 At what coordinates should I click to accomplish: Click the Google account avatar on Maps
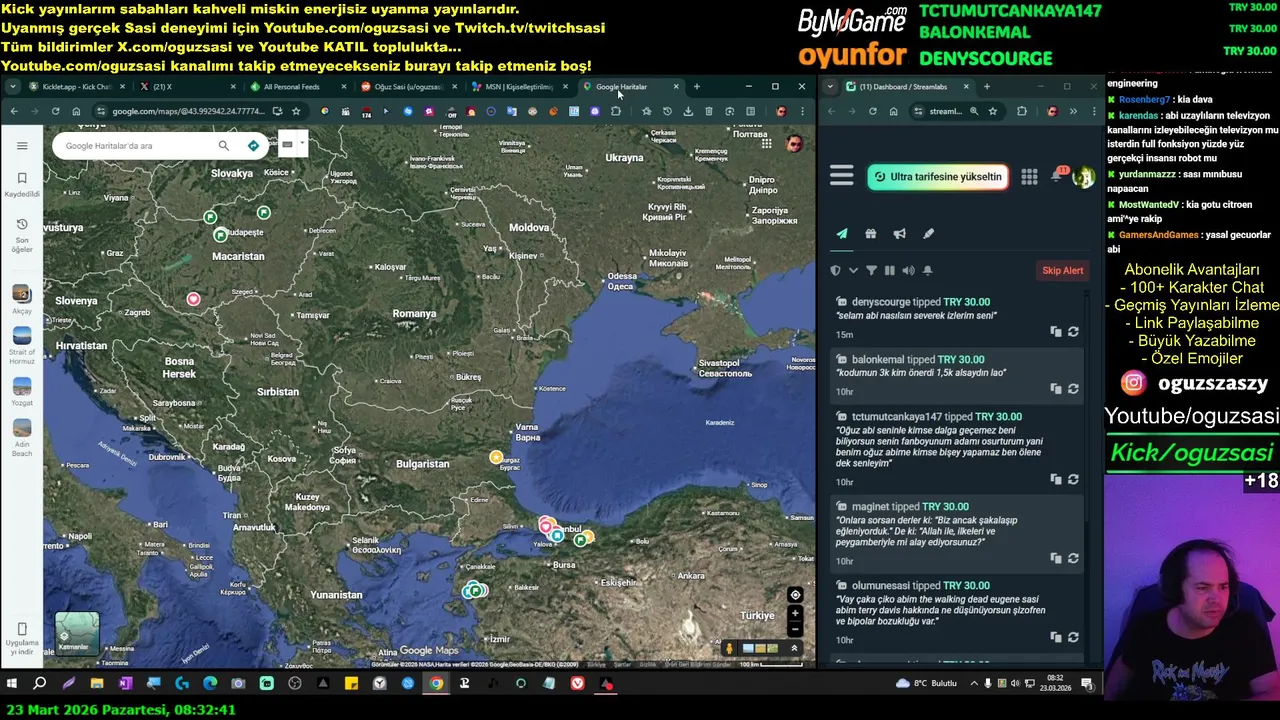pos(794,144)
